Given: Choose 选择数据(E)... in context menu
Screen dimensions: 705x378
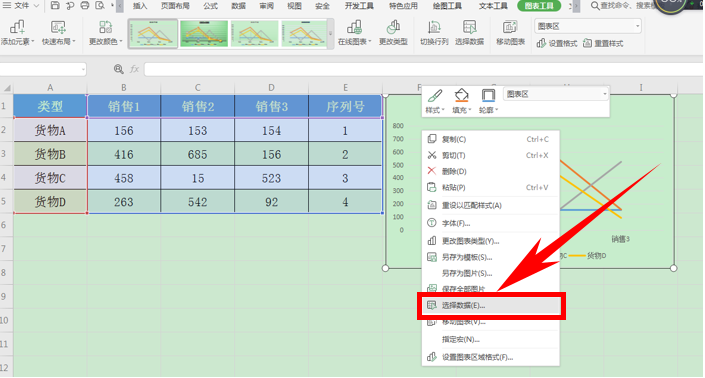Looking at the screenshot, I should coord(491,306).
